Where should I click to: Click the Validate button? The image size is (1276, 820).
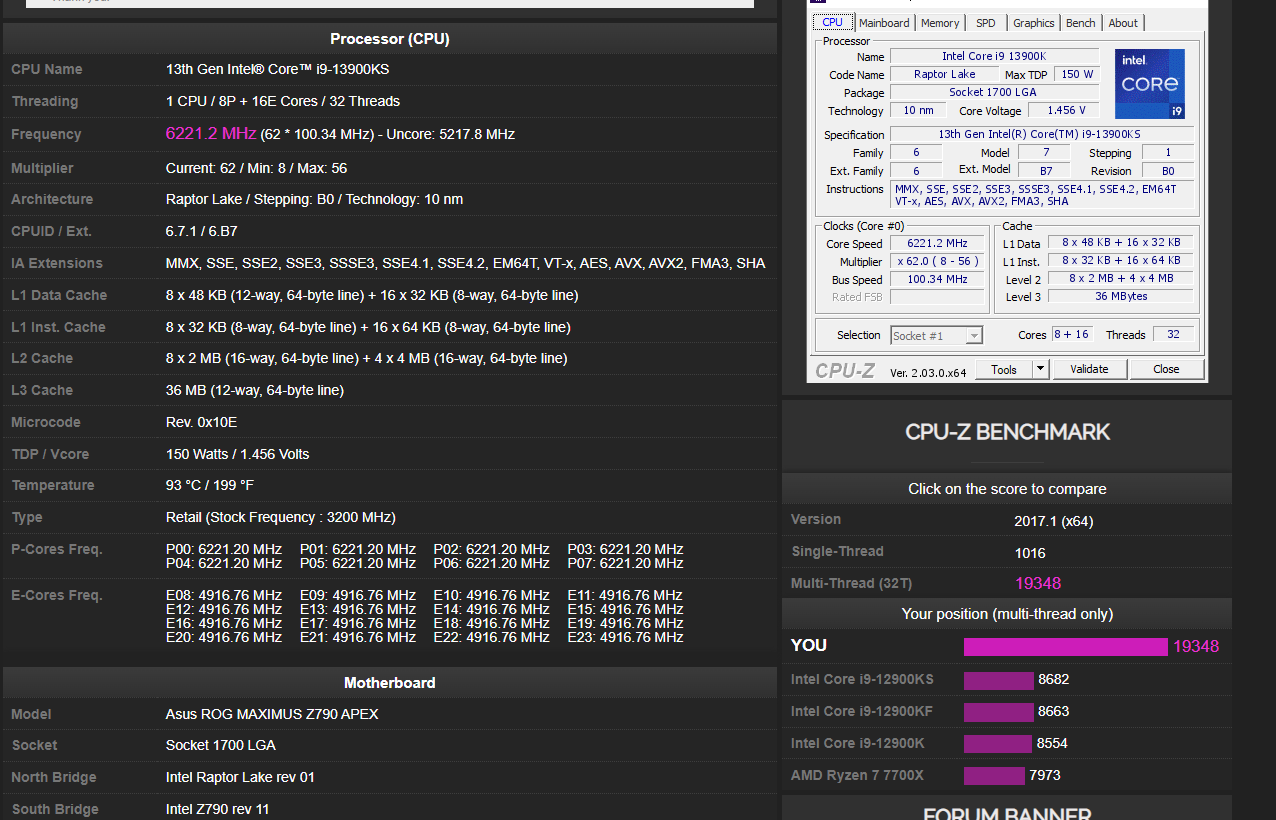pyautogui.click(x=1089, y=369)
